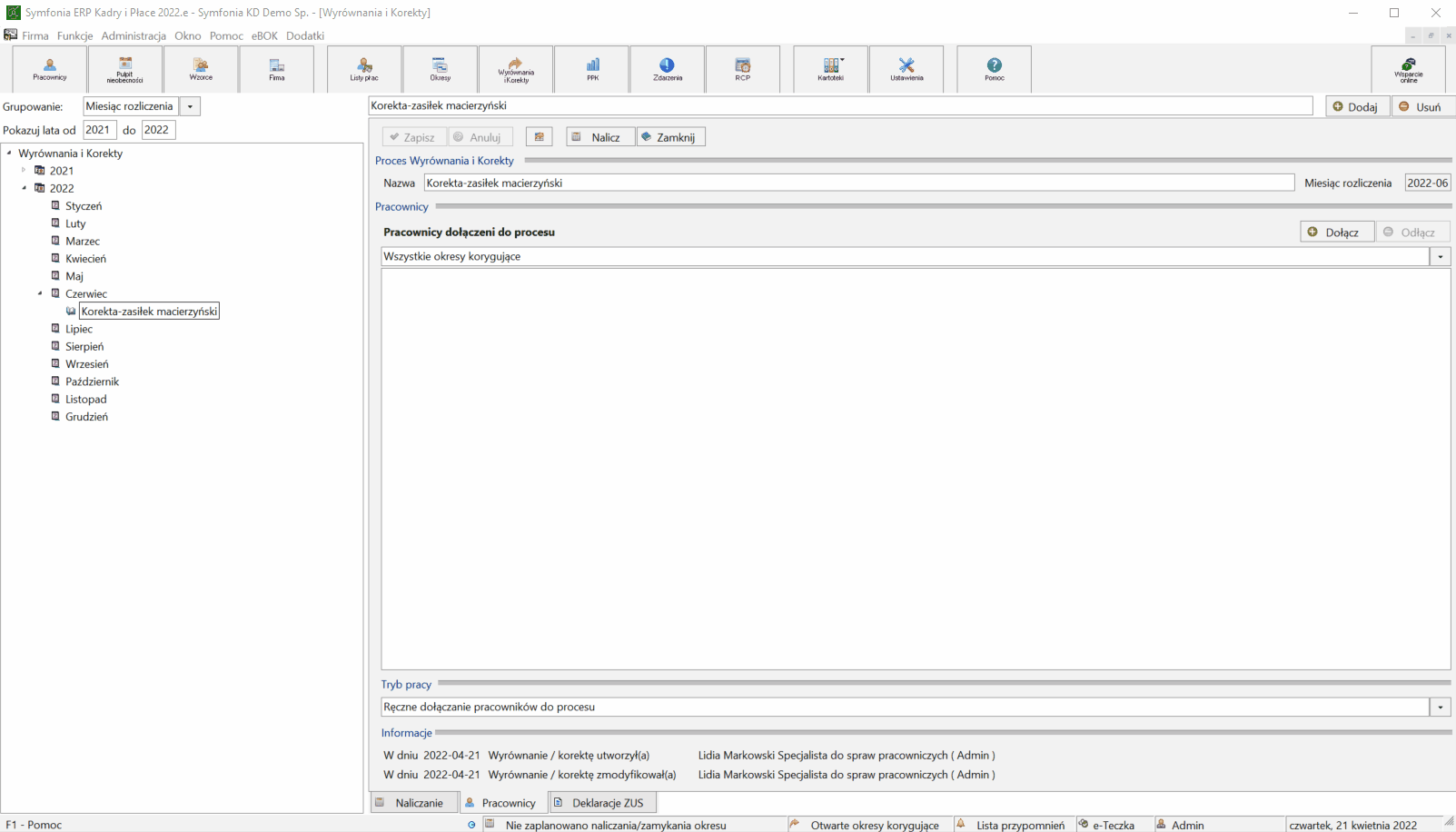This screenshot has width=1456, height=832.
Task: Open the Administracja menu
Action: point(134,35)
